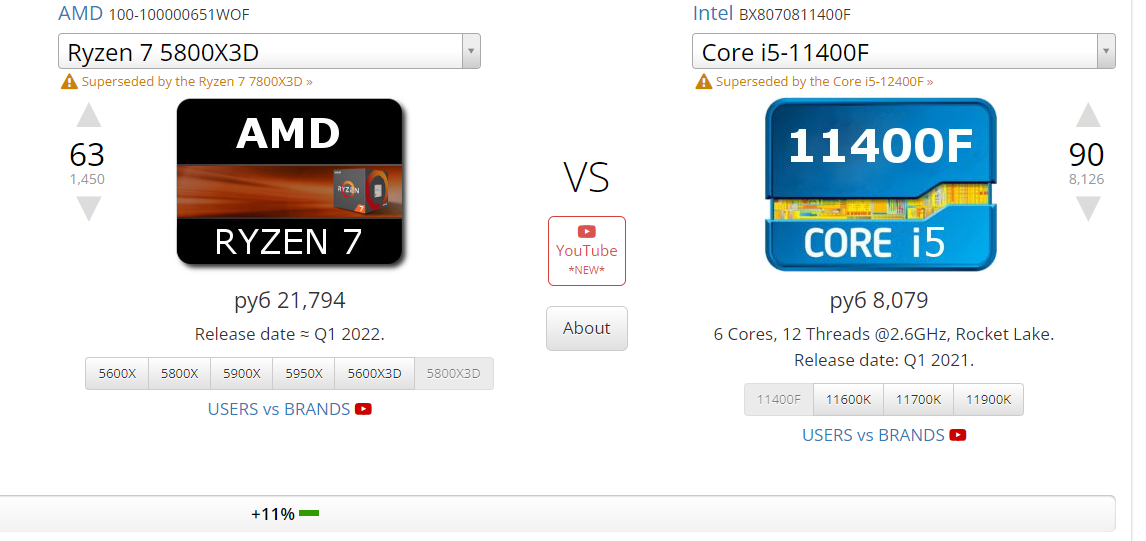Click the Intel brand link
This screenshot has width=1146, height=541.
(713, 13)
